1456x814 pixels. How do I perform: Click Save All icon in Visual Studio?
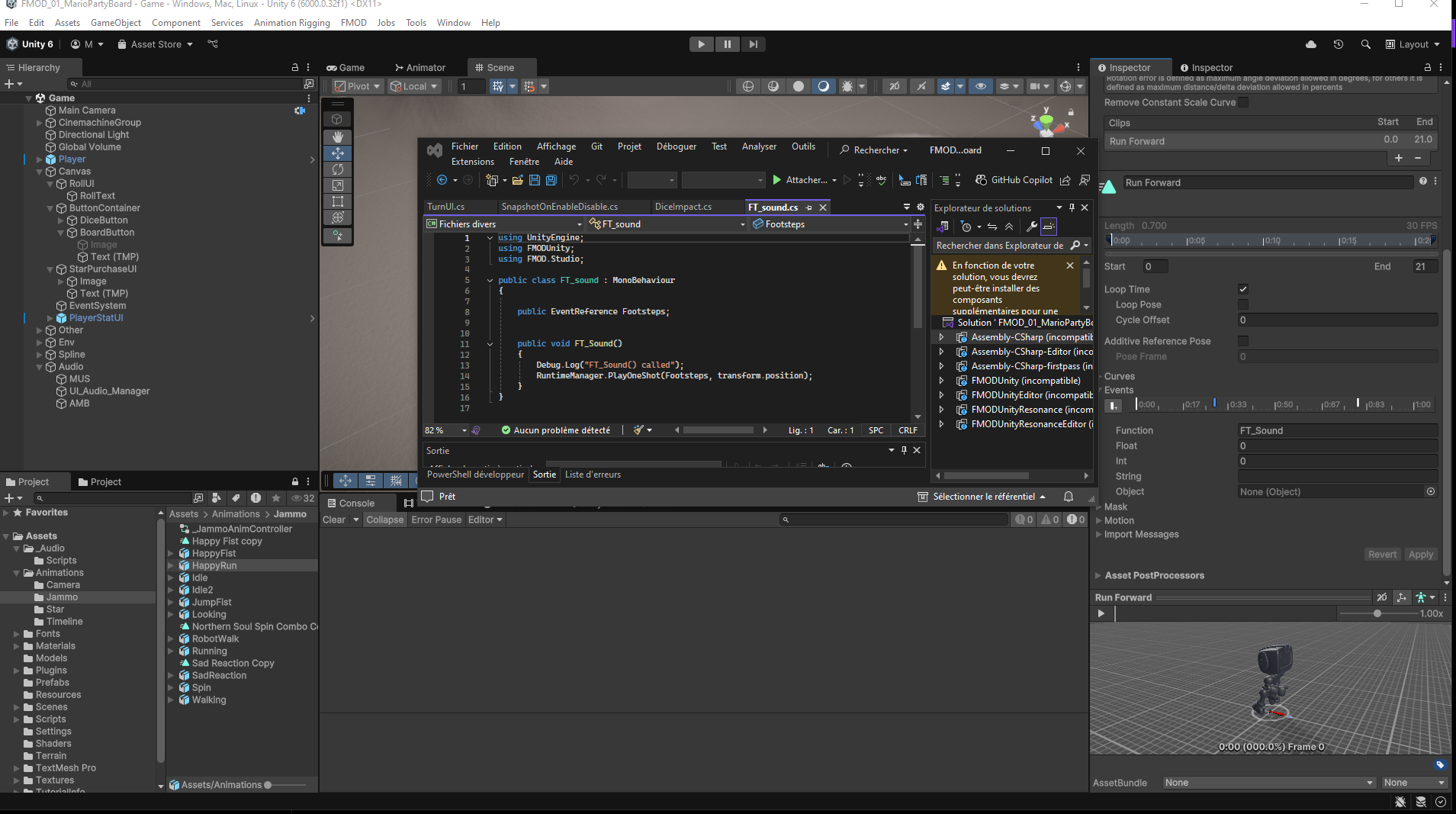551,180
